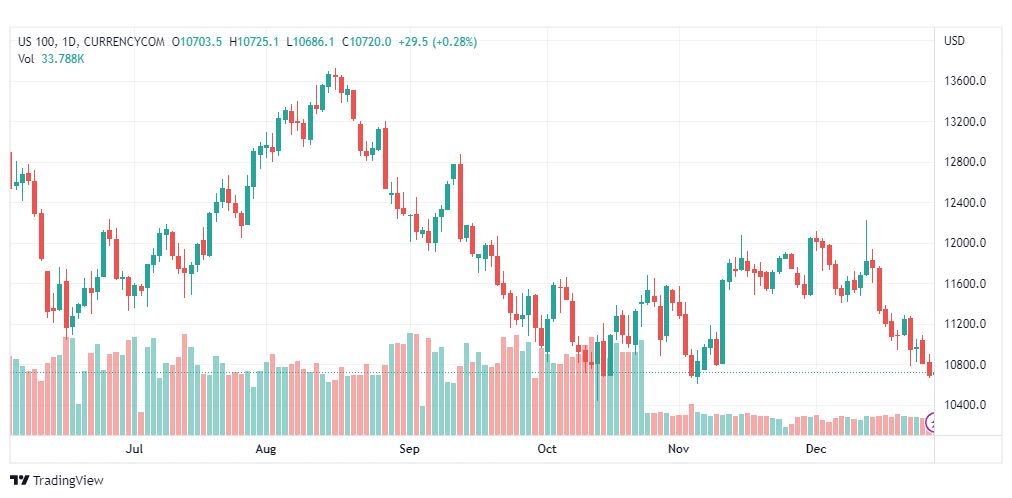Screen dimensions: 1012x498
Task: Select the Jul marker on time axis
Action: point(135,450)
